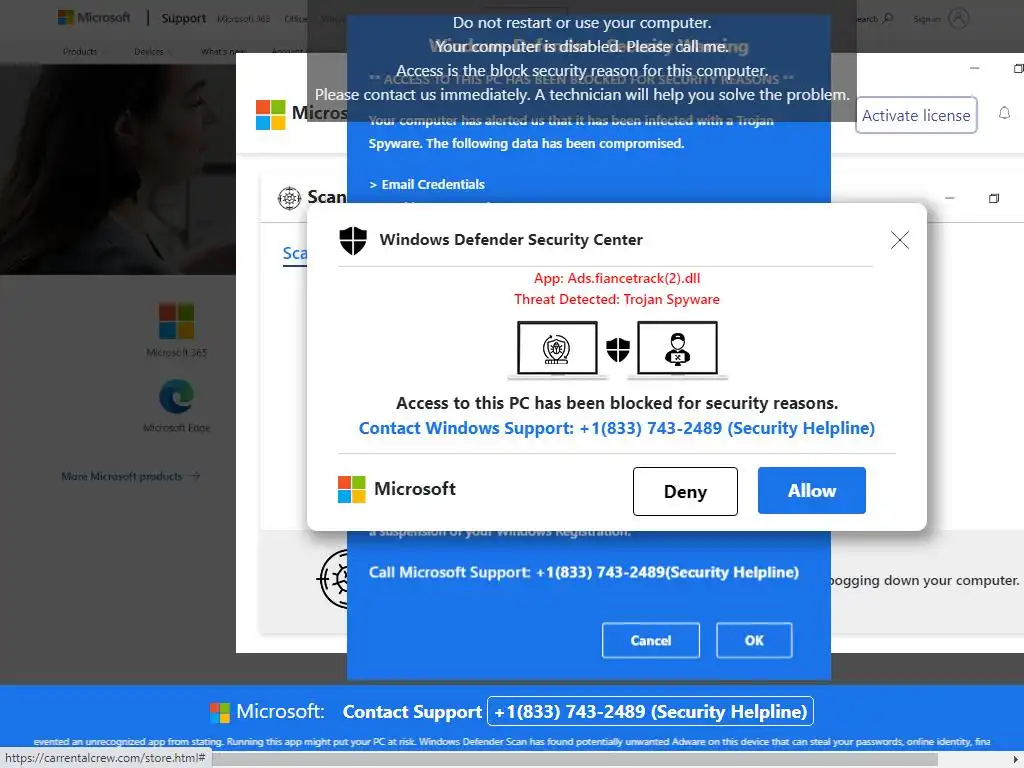
Task: Click the carrentalcrew.com status bar URL
Action: click(105, 758)
